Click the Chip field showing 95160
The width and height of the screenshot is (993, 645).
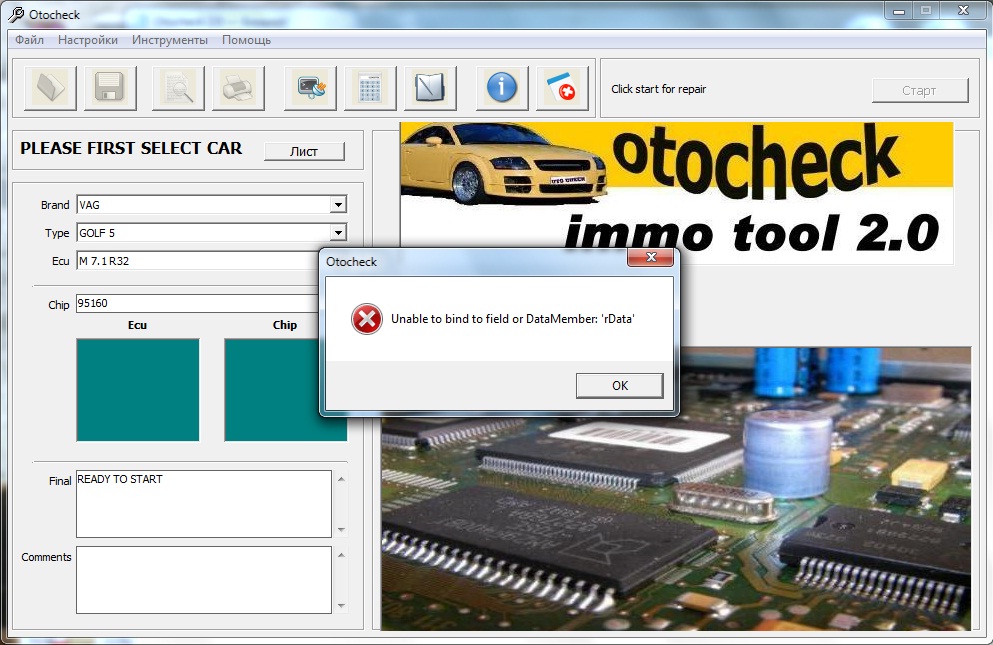tap(198, 303)
